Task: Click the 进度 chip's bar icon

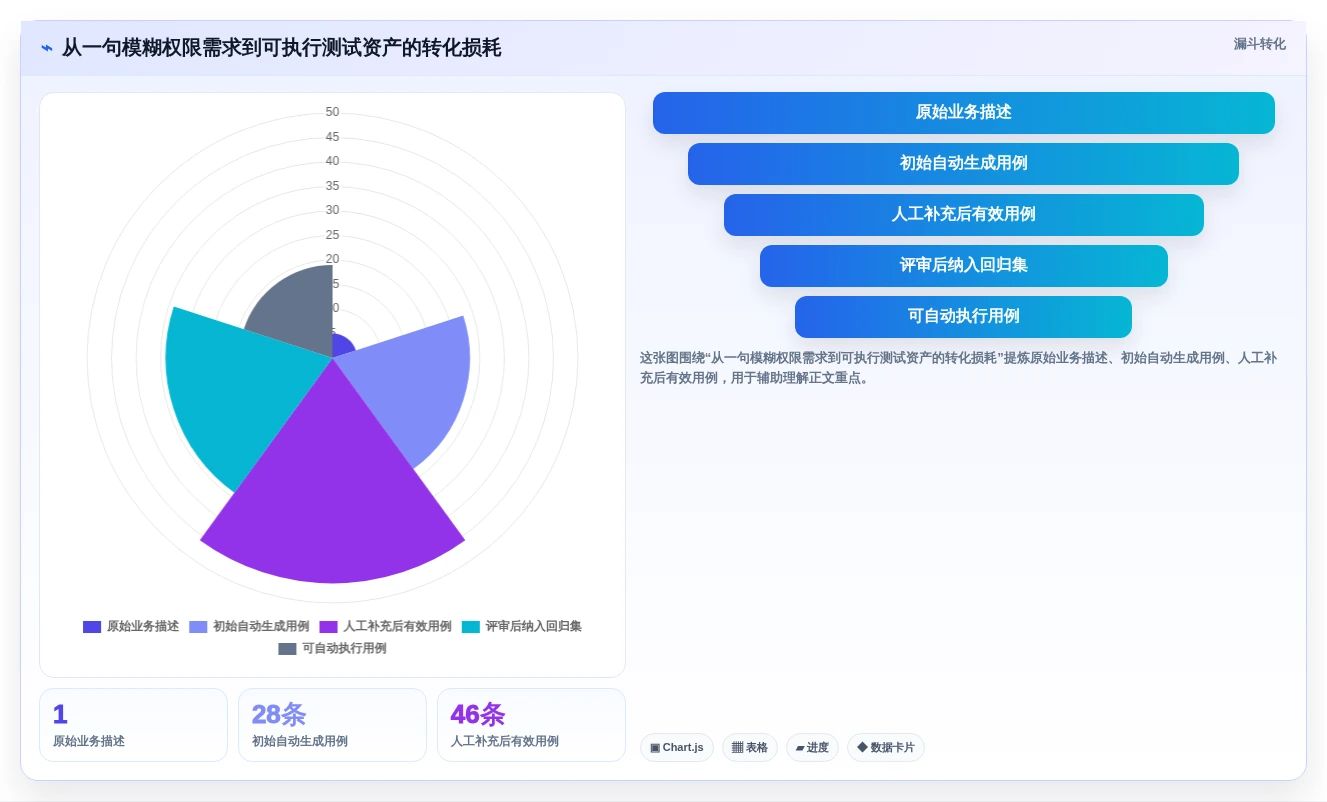Action: 800,748
